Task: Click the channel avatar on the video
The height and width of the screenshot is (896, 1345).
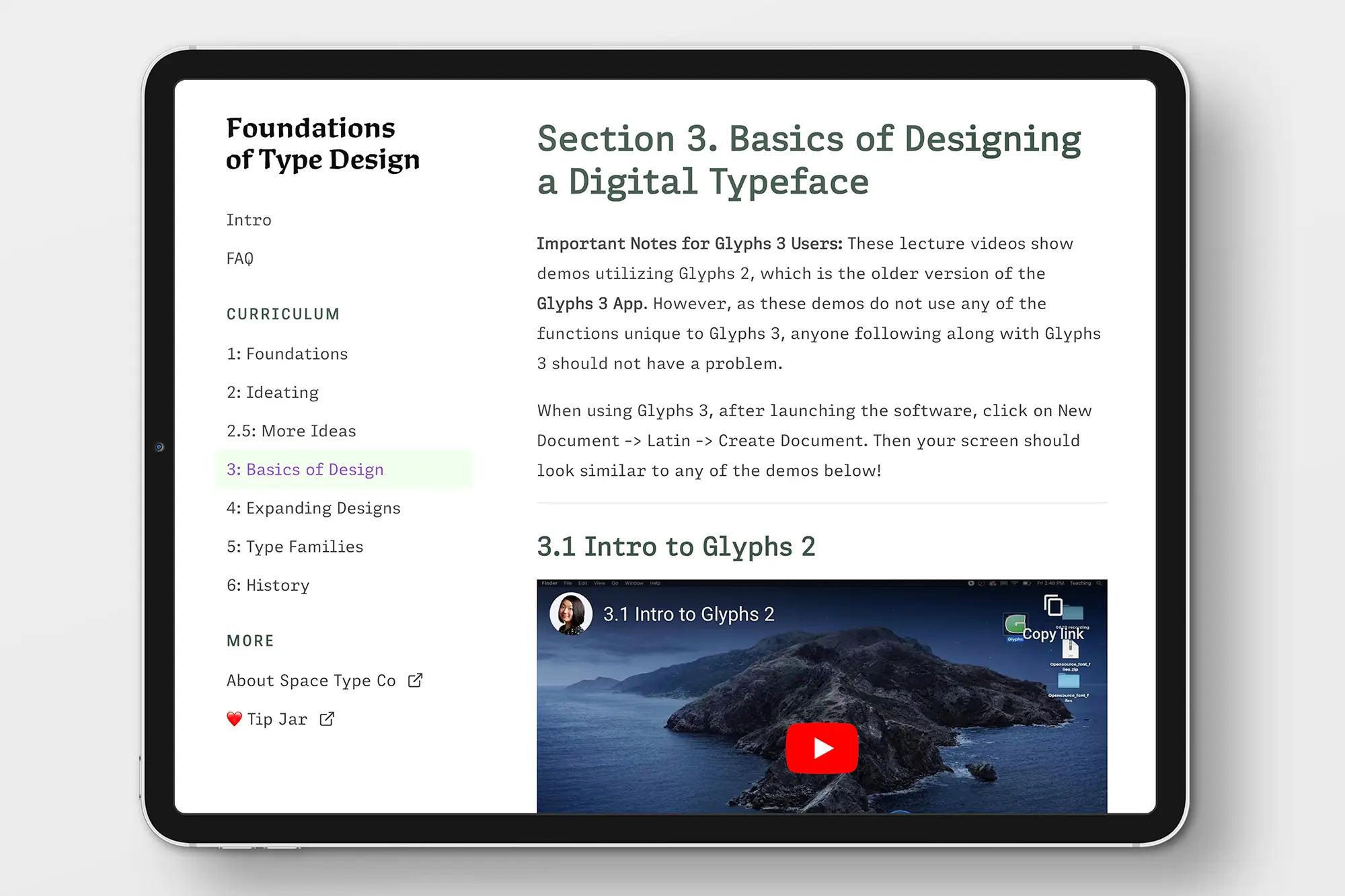Action: click(571, 614)
